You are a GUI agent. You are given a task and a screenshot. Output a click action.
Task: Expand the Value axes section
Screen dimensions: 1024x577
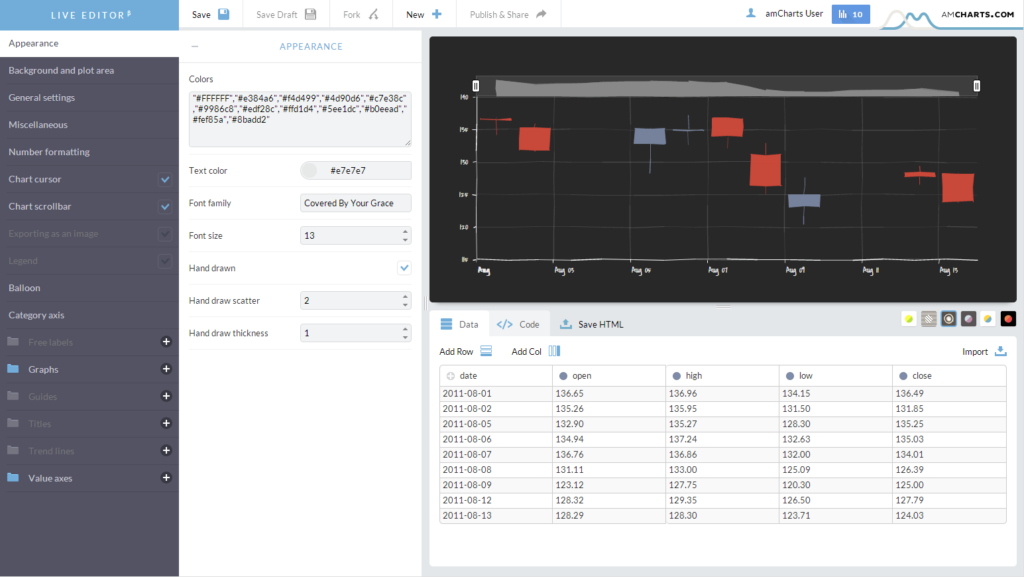coord(50,478)
